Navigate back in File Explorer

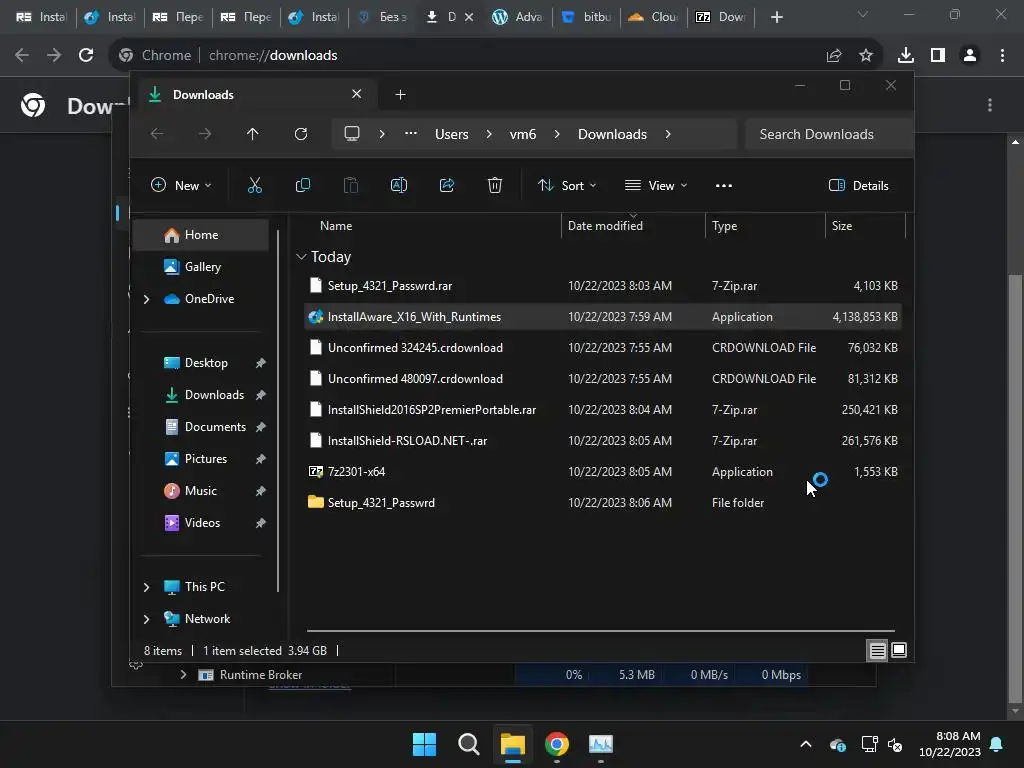point(157,134)
